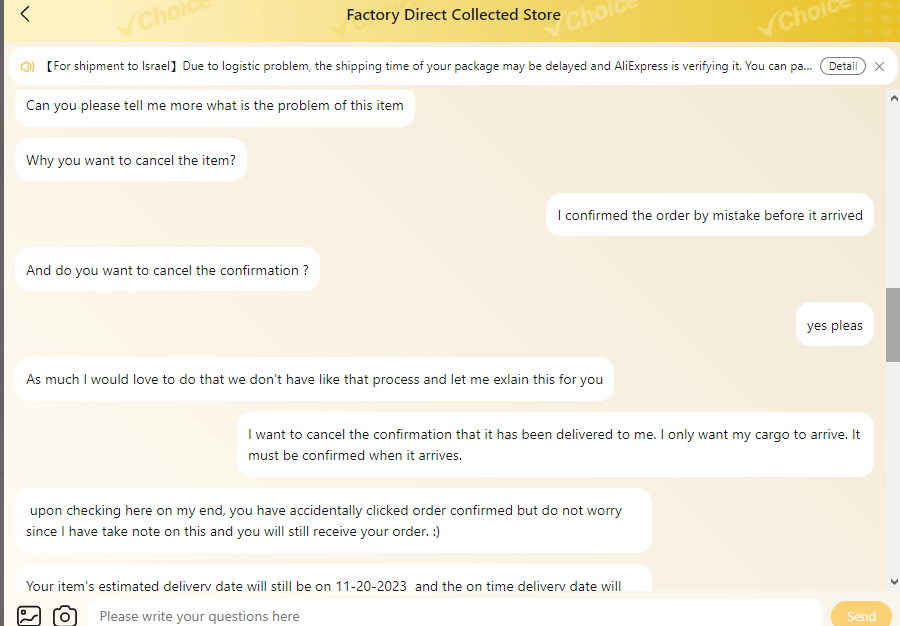Select the 'yes pleas' message bubble
Screen dimensions: 900x626
pyautogui.click(x=835, y=325)
